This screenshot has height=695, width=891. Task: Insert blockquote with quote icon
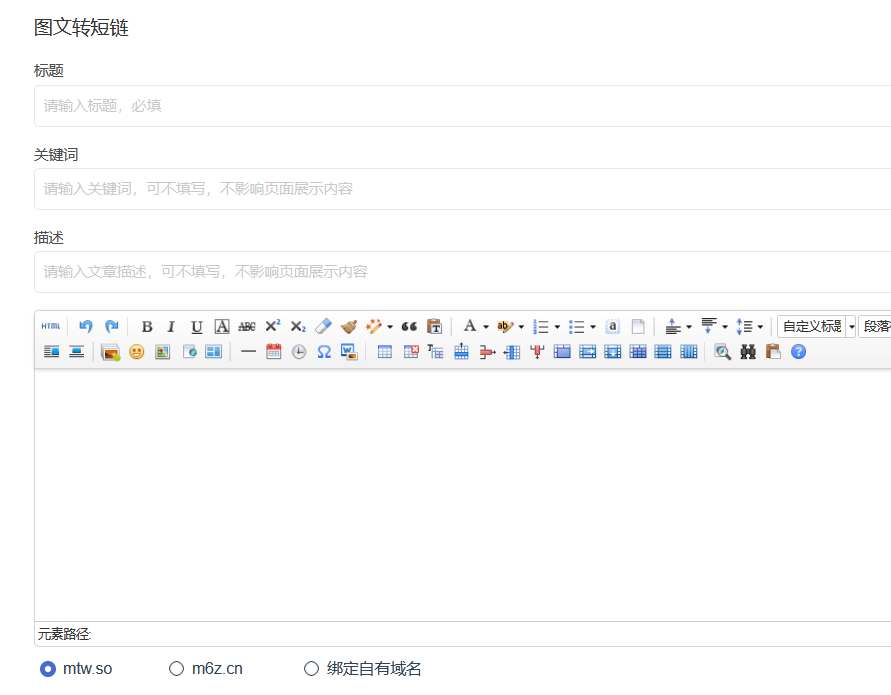pos(409,327)
